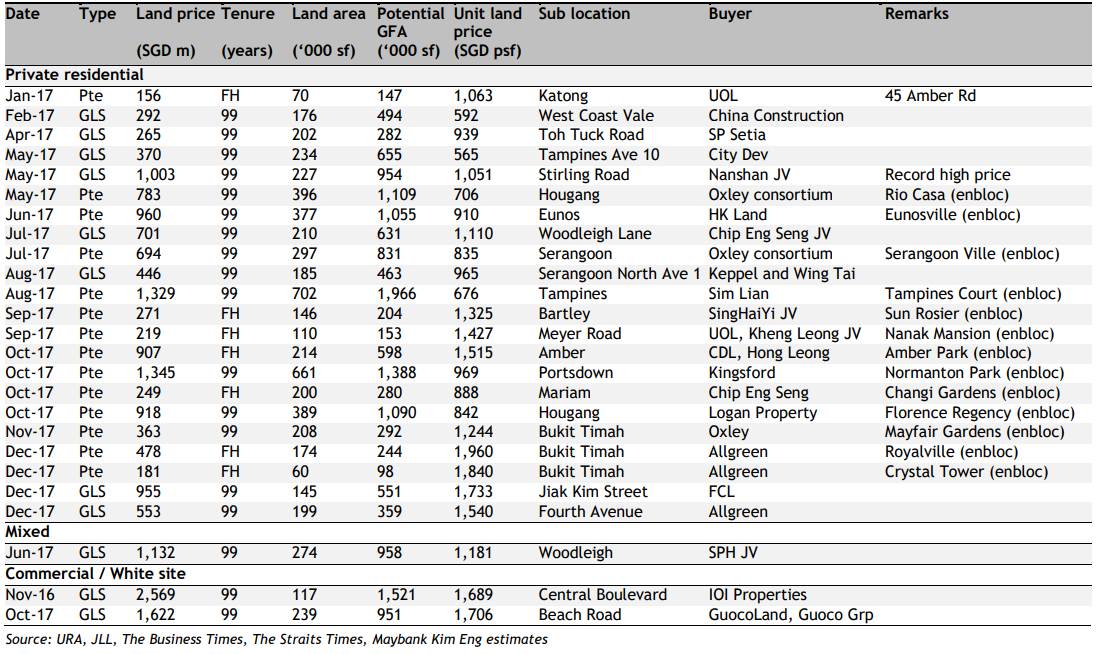The width and height of the screenshot is (1099, 654).
Task: Select 'Tampines Court (enbloc)' remark
Action: point(973,294)
